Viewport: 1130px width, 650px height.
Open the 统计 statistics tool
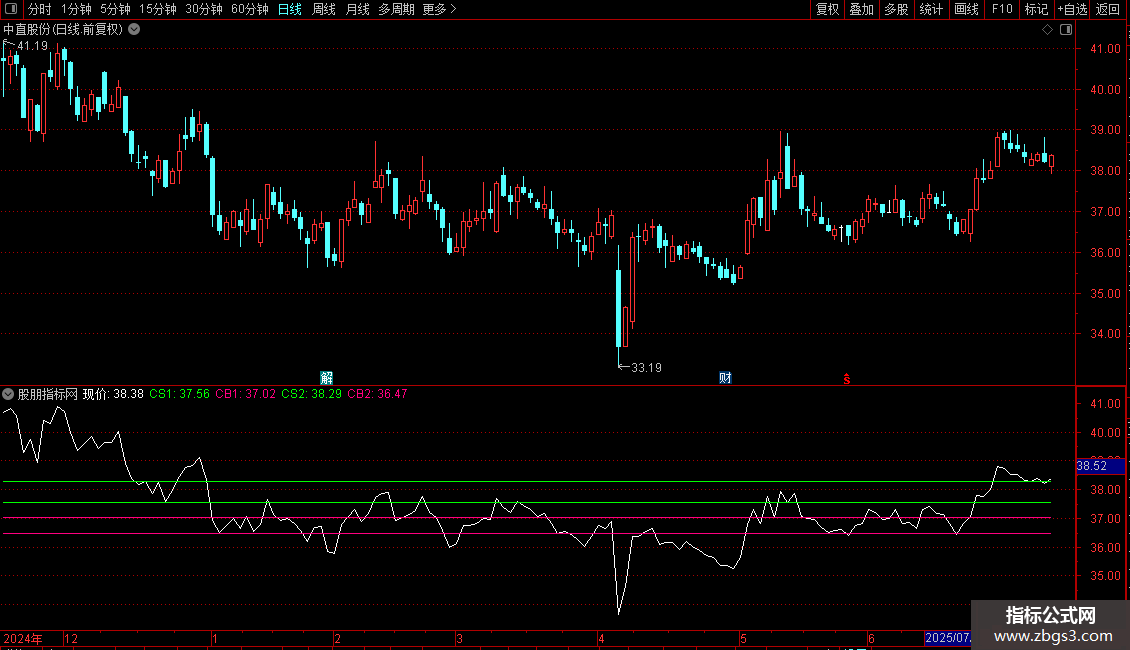pos(930,9)
